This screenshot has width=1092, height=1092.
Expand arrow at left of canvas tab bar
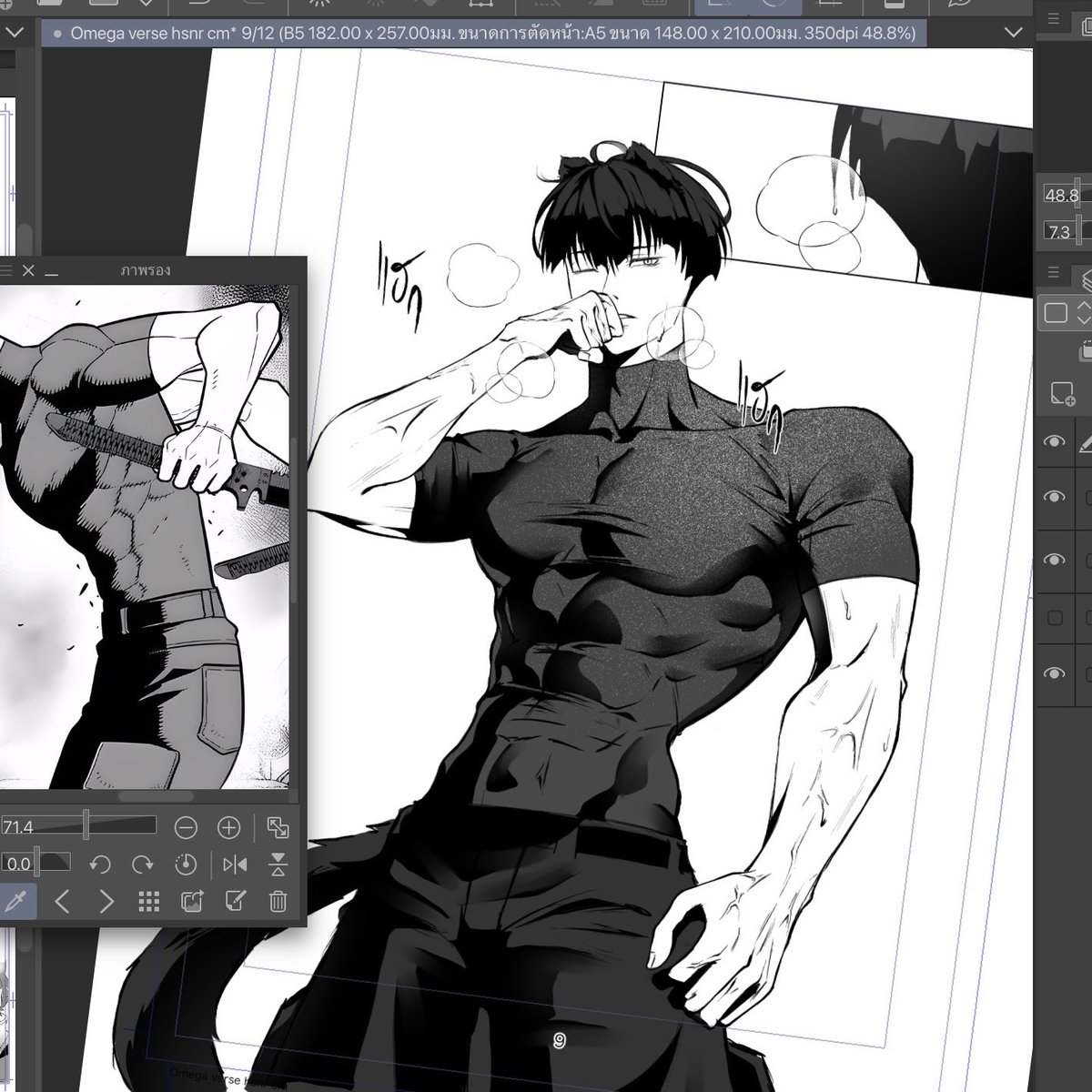tap(16, 32)
